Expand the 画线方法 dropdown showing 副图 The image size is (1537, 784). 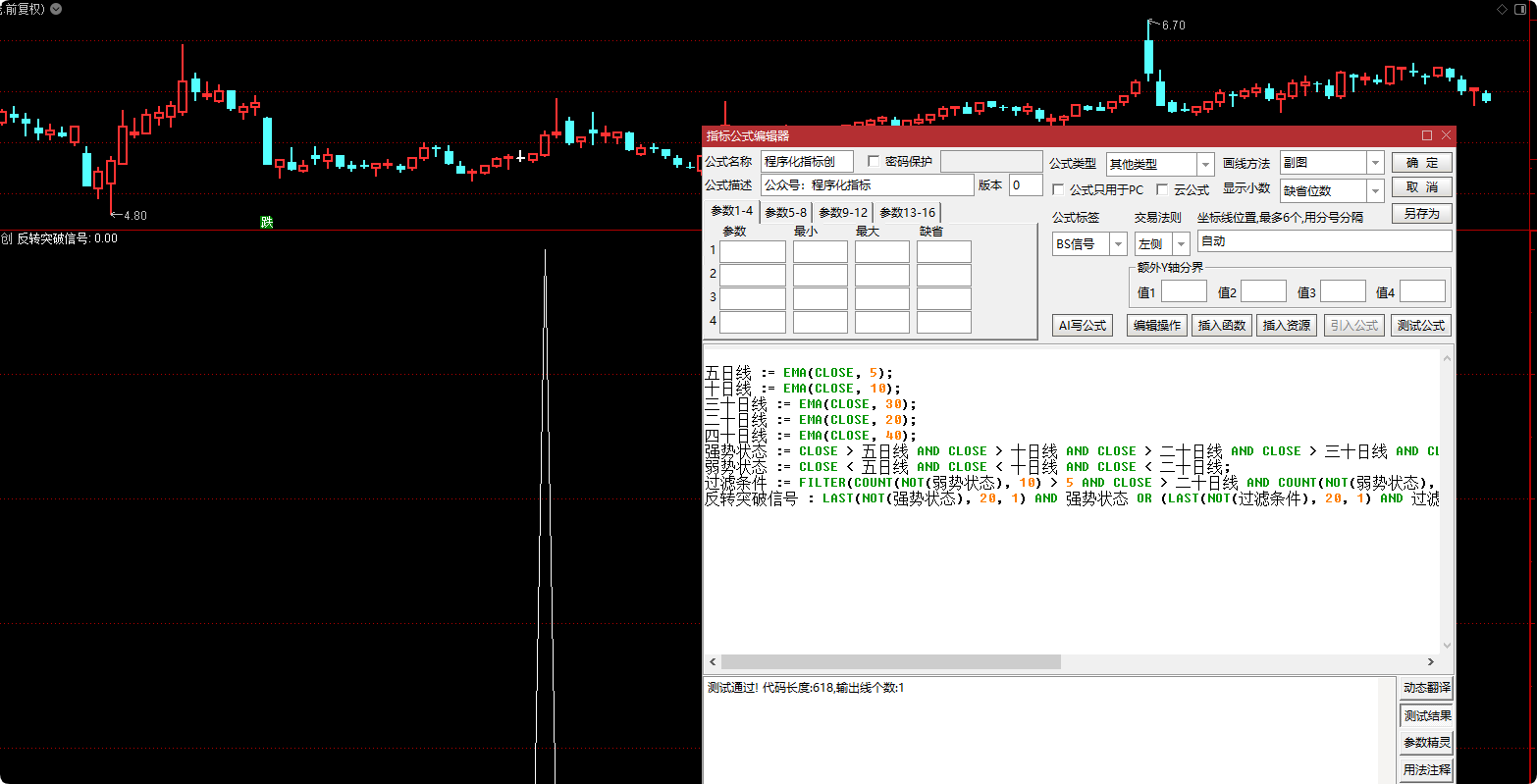pyautogui.click(x=1374, y=163)
